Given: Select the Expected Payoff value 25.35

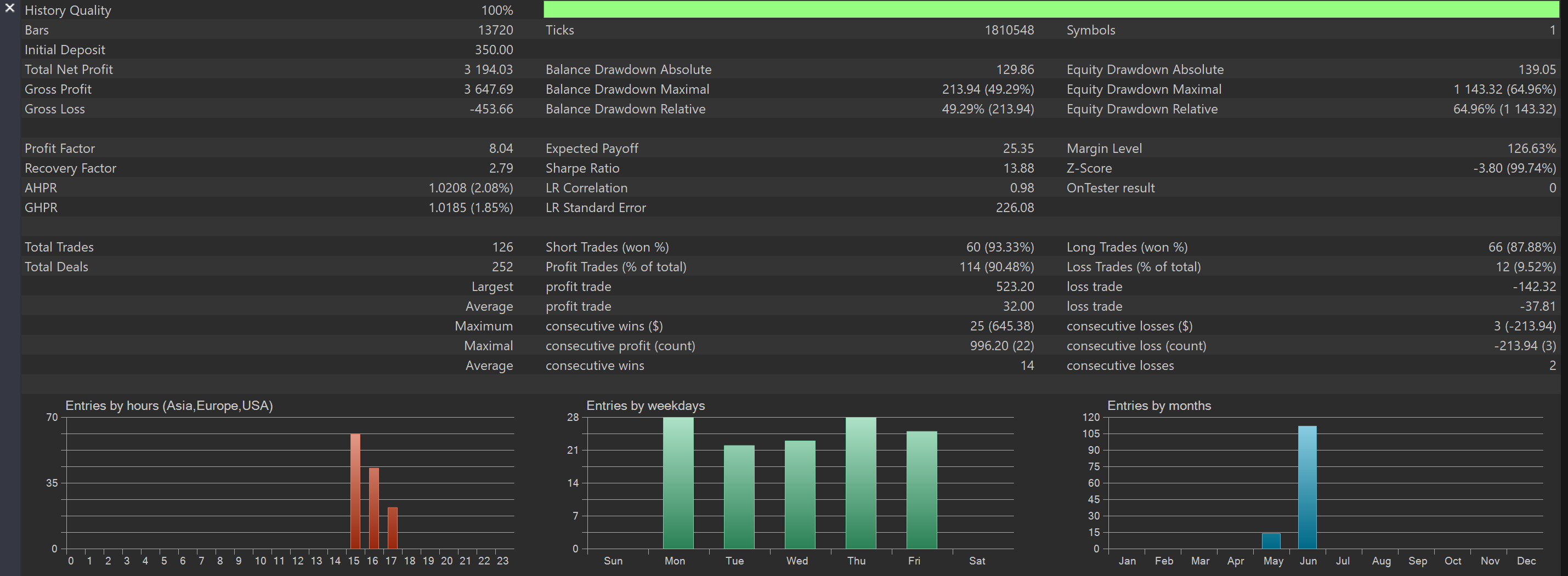Looking at the screenshot, I should point(1018,149).
